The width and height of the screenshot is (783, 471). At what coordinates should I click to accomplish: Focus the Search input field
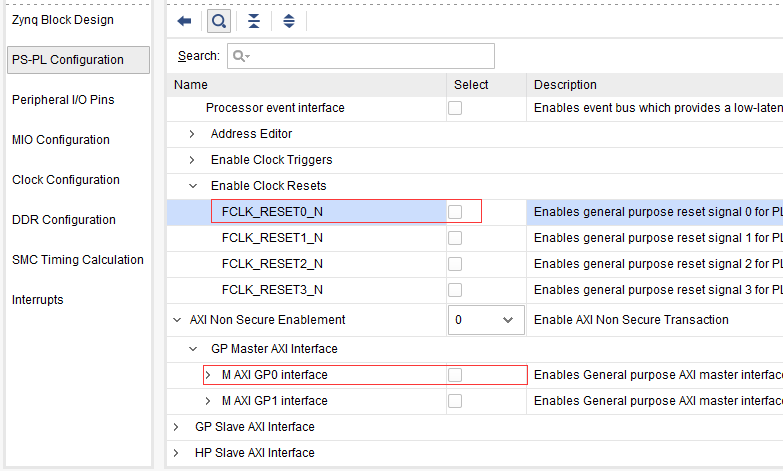[361, 56]
